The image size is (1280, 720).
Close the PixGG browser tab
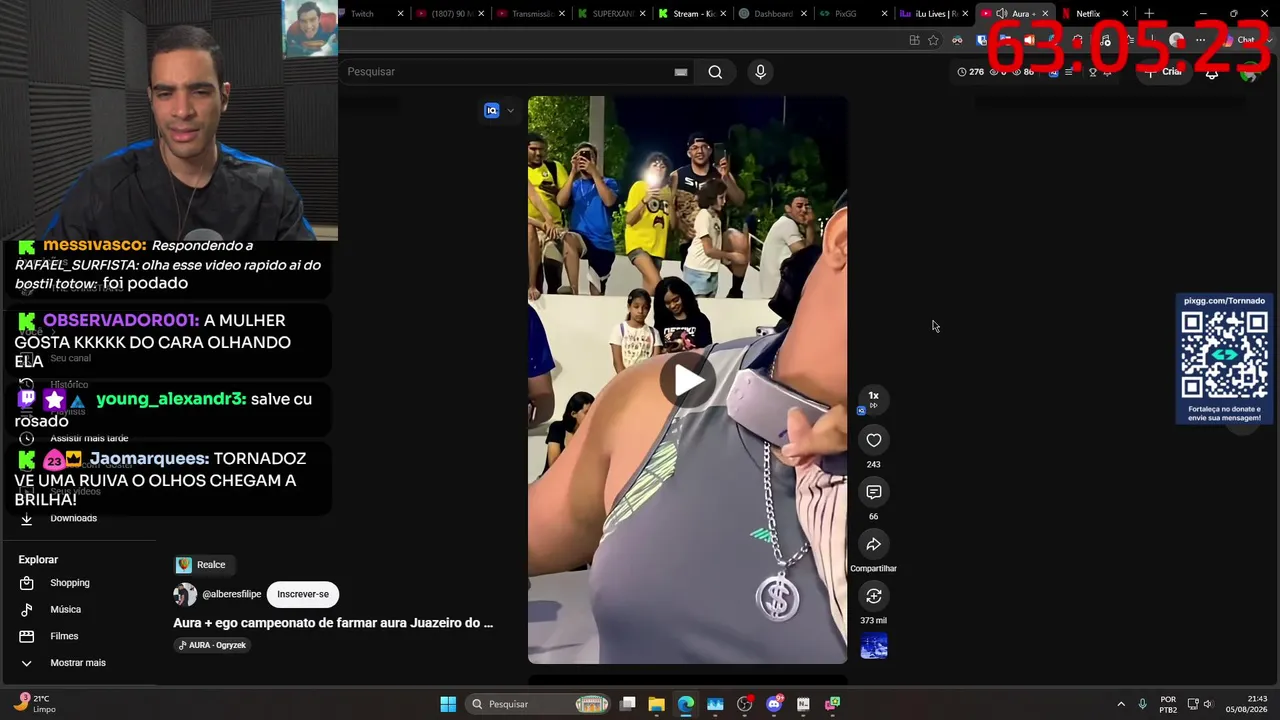pos(885,14)
